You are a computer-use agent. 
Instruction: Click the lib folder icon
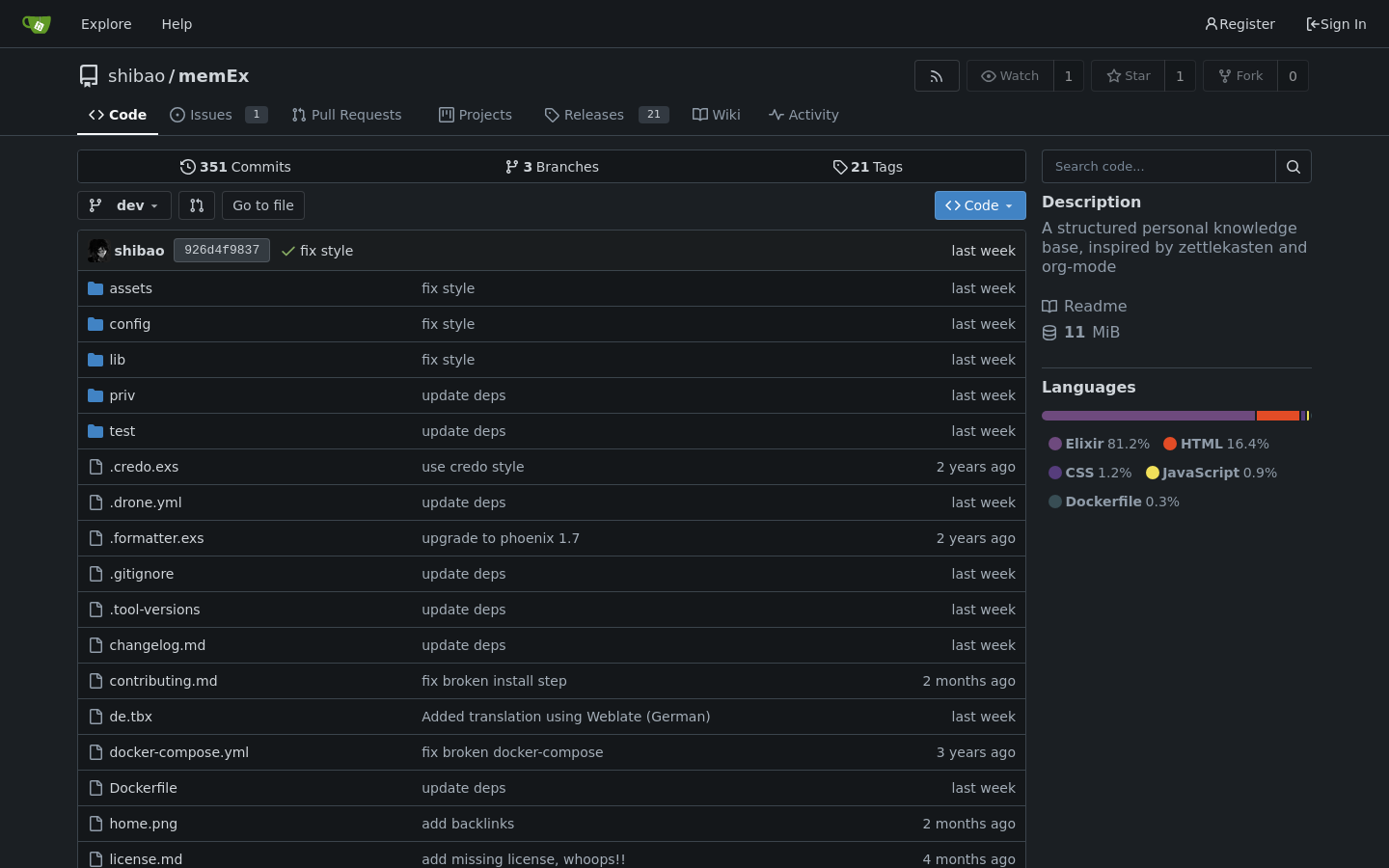point(95,360)
